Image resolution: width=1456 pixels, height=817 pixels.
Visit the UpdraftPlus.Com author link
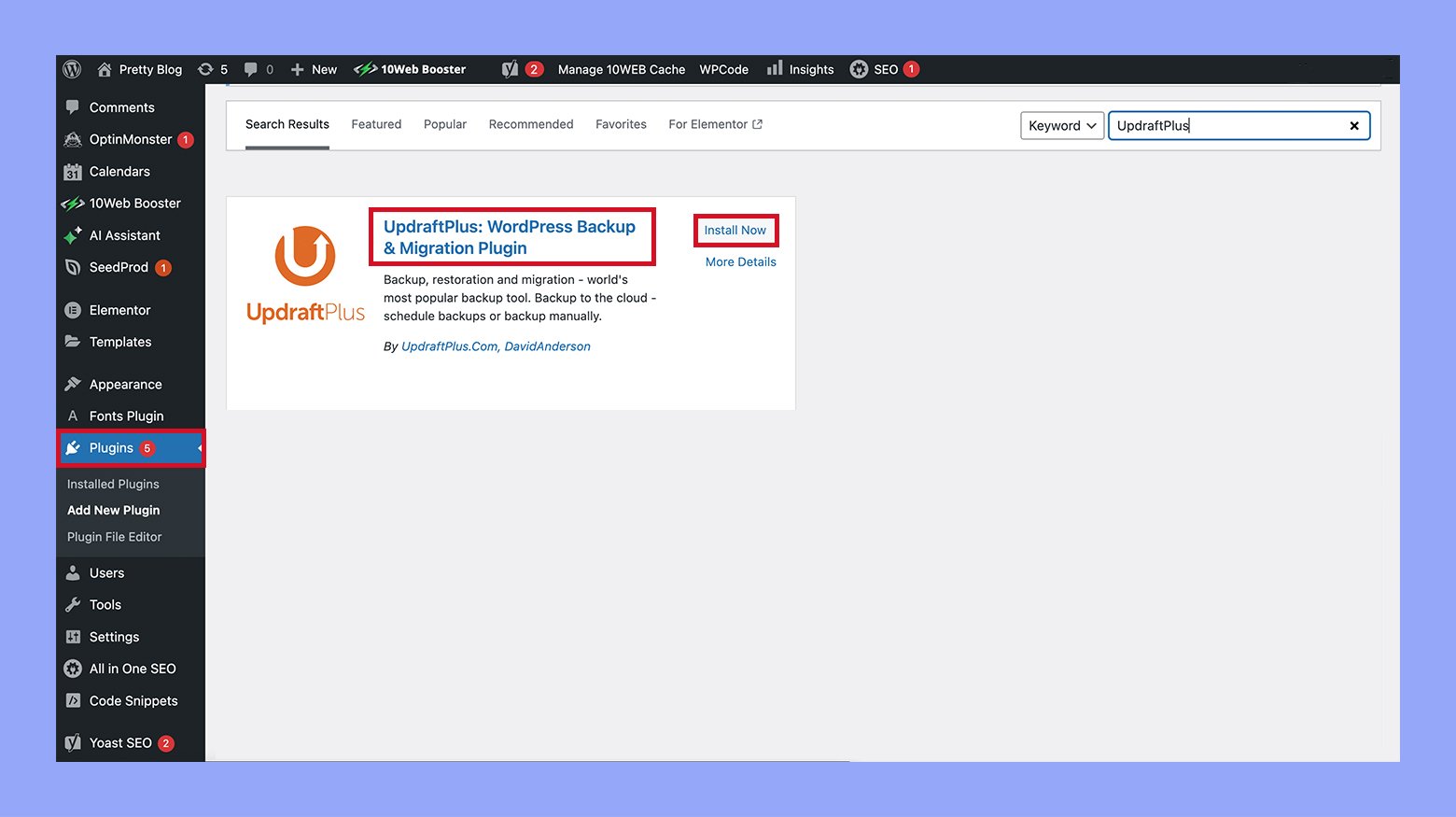click(x=448, y=345)
